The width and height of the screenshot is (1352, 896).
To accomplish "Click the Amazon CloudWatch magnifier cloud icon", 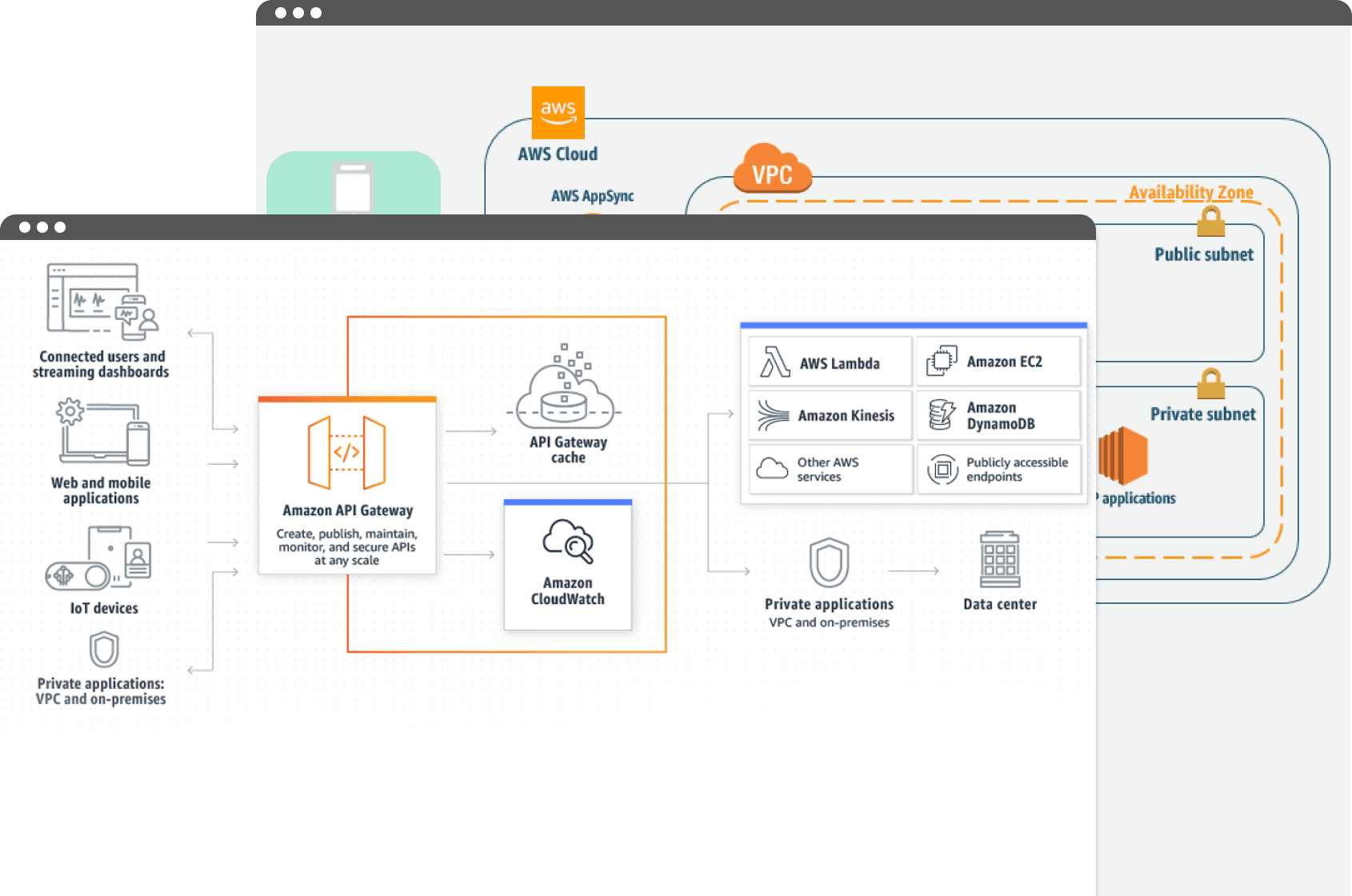I will pyautogui.click(x=568, y=541).
